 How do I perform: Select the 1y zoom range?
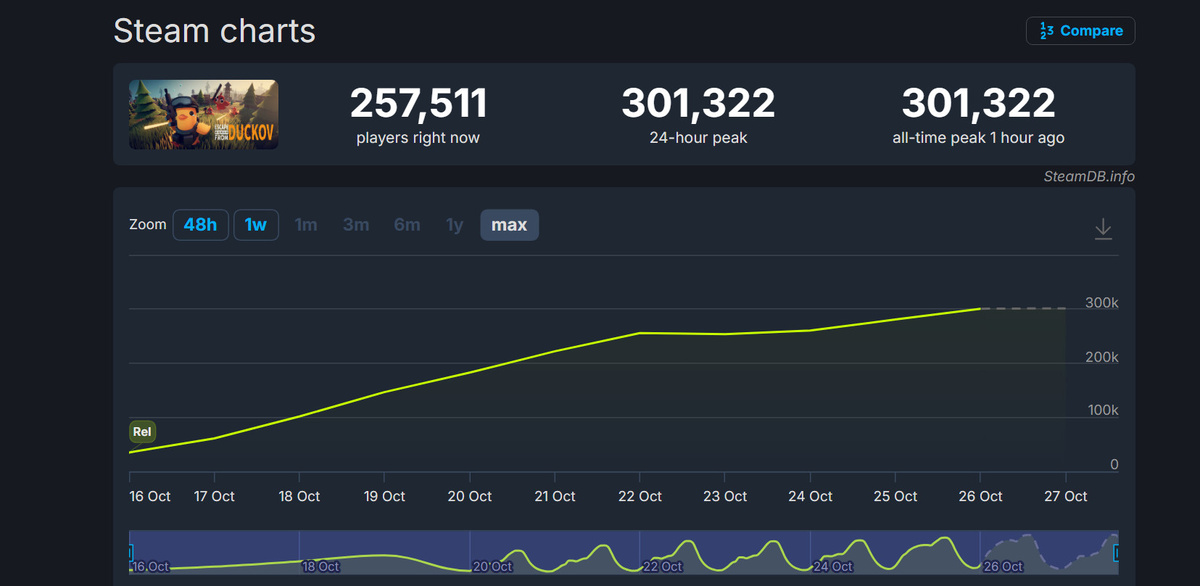455,225
